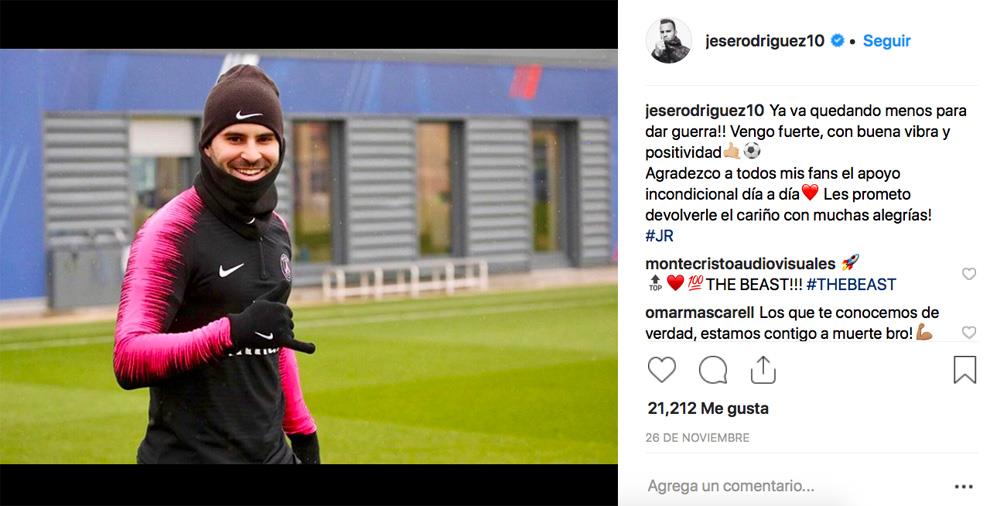1000x506 pixels.
Task: View the 21,212 Me gusta likes list
Action: pos(708,408)
